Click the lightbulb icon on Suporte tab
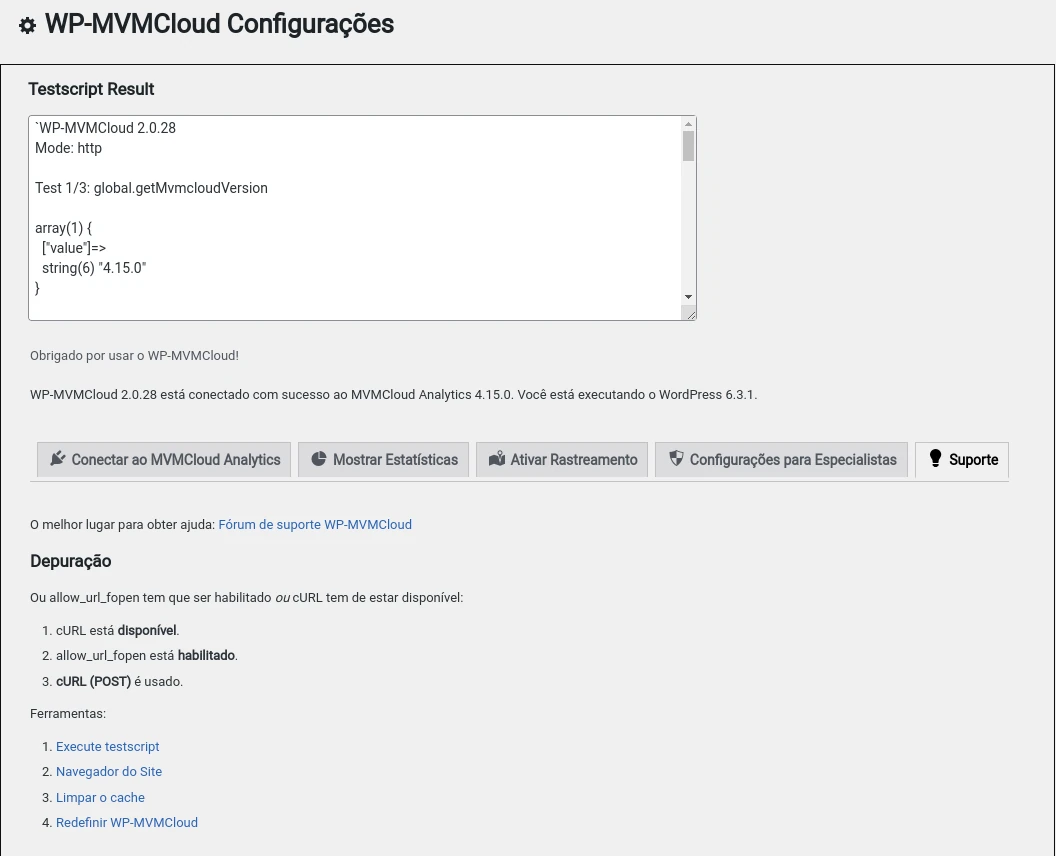1056x856 pixels. pos(935,459)
